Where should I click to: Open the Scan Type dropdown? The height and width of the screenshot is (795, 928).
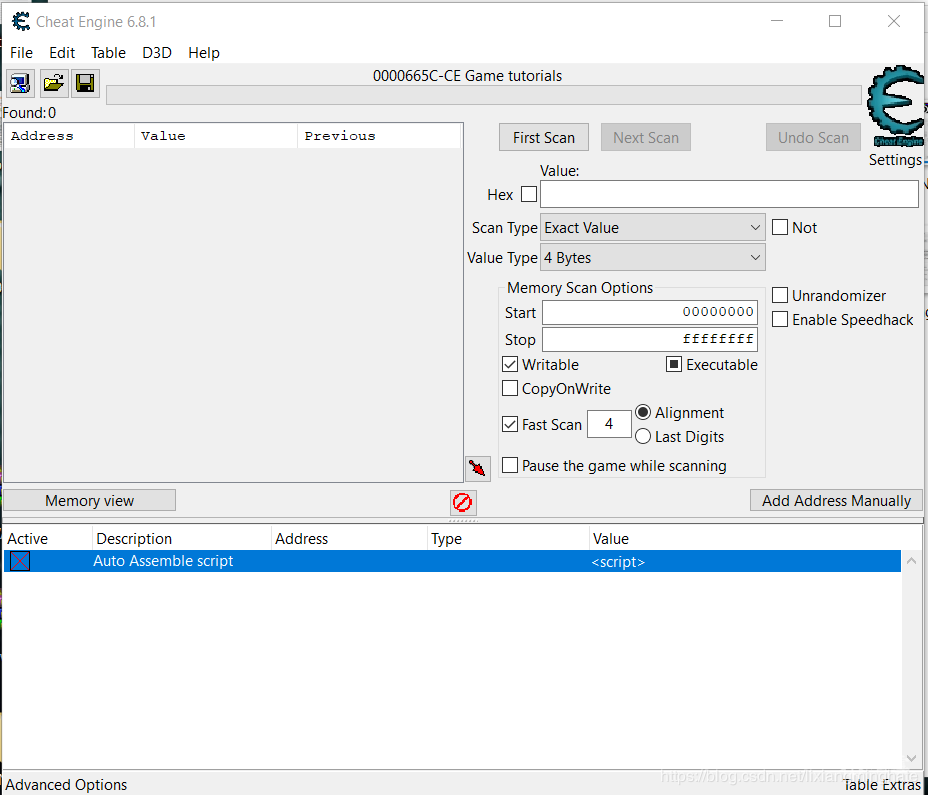[653, 227]
